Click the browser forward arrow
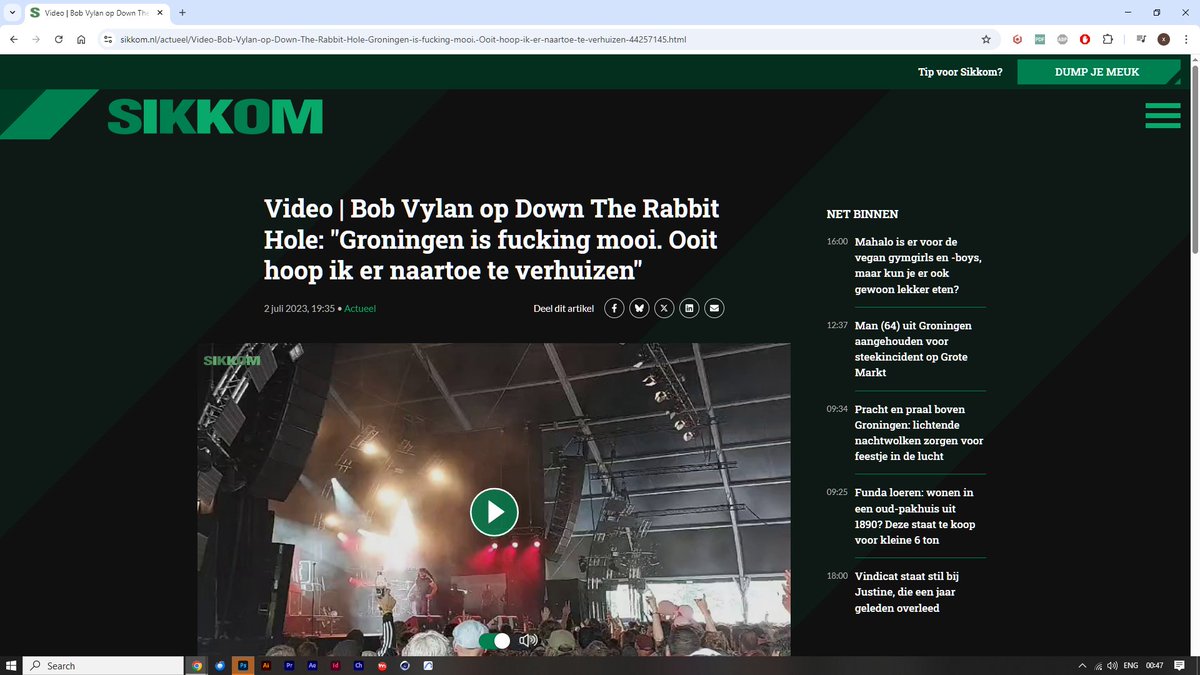 37,40
